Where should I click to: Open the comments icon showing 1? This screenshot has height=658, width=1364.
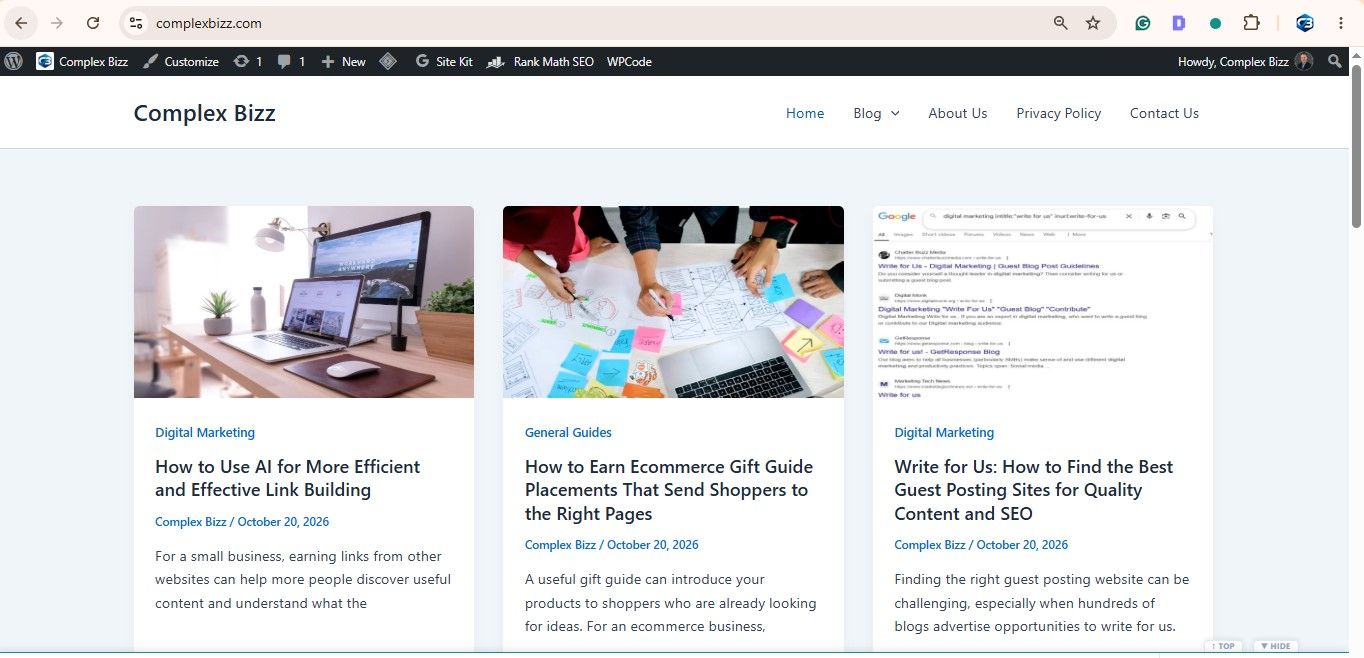(x=291, y=61)
